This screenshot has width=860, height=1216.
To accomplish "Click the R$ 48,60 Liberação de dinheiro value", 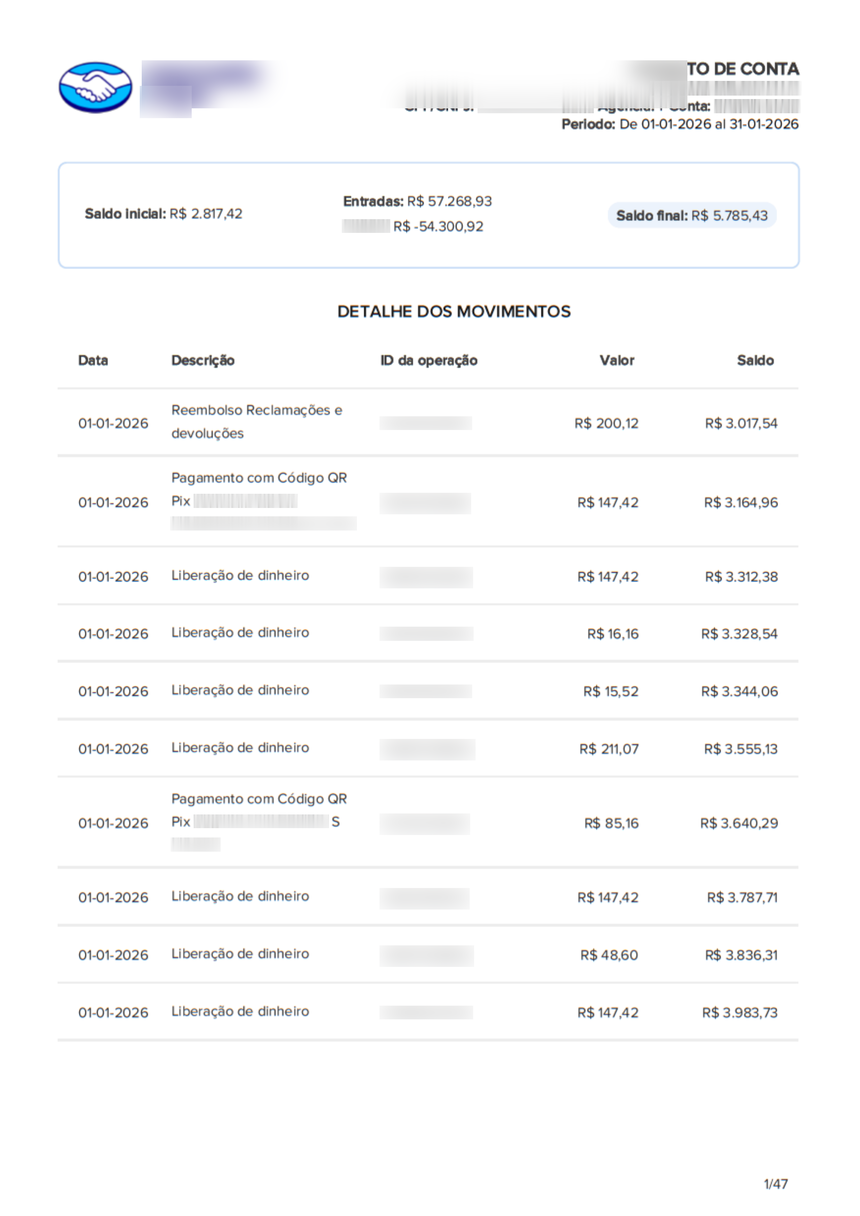I will pos(609,955).
